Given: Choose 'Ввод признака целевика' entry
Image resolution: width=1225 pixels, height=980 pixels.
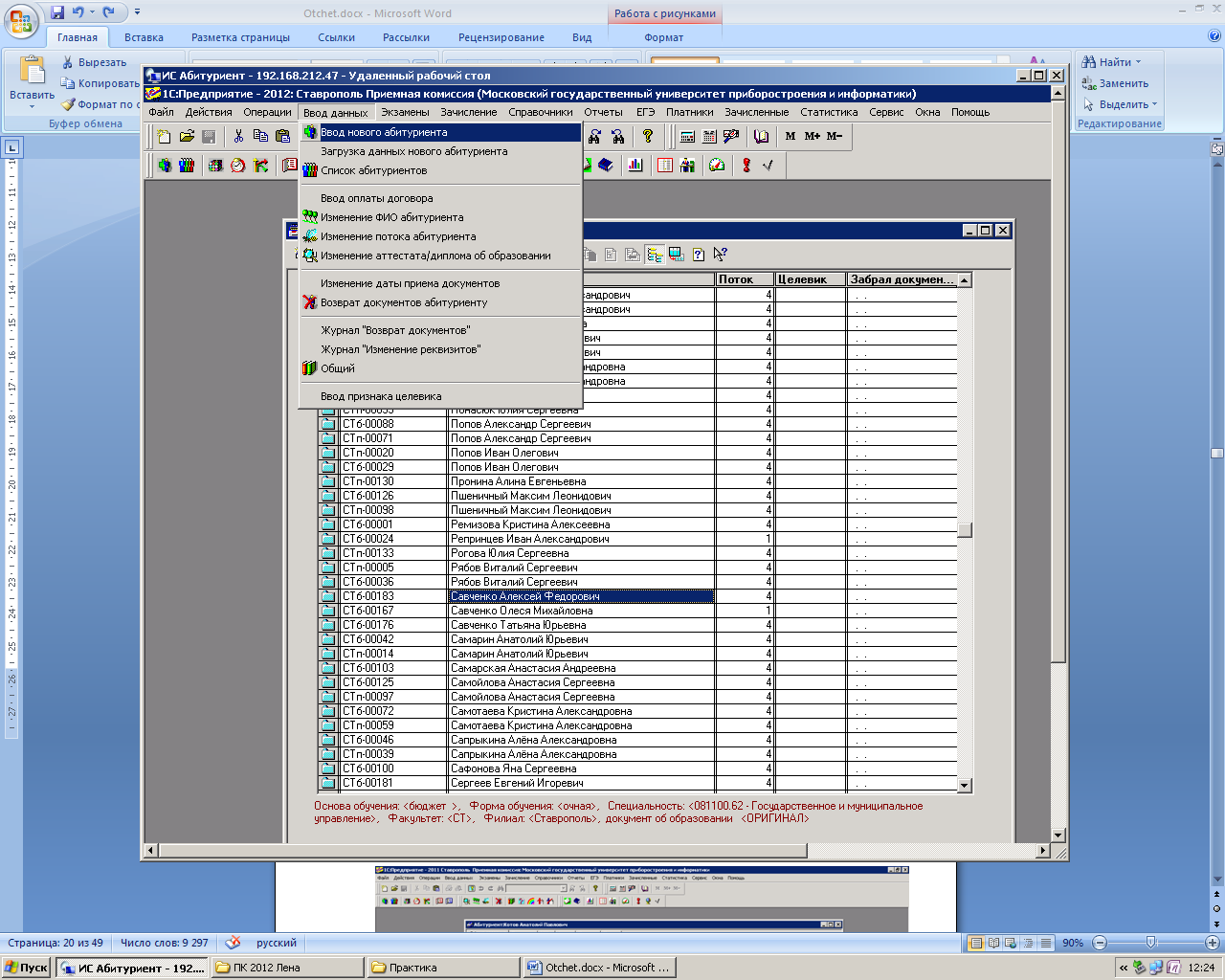Looking at the screenshot, I should tap(441, 396).
